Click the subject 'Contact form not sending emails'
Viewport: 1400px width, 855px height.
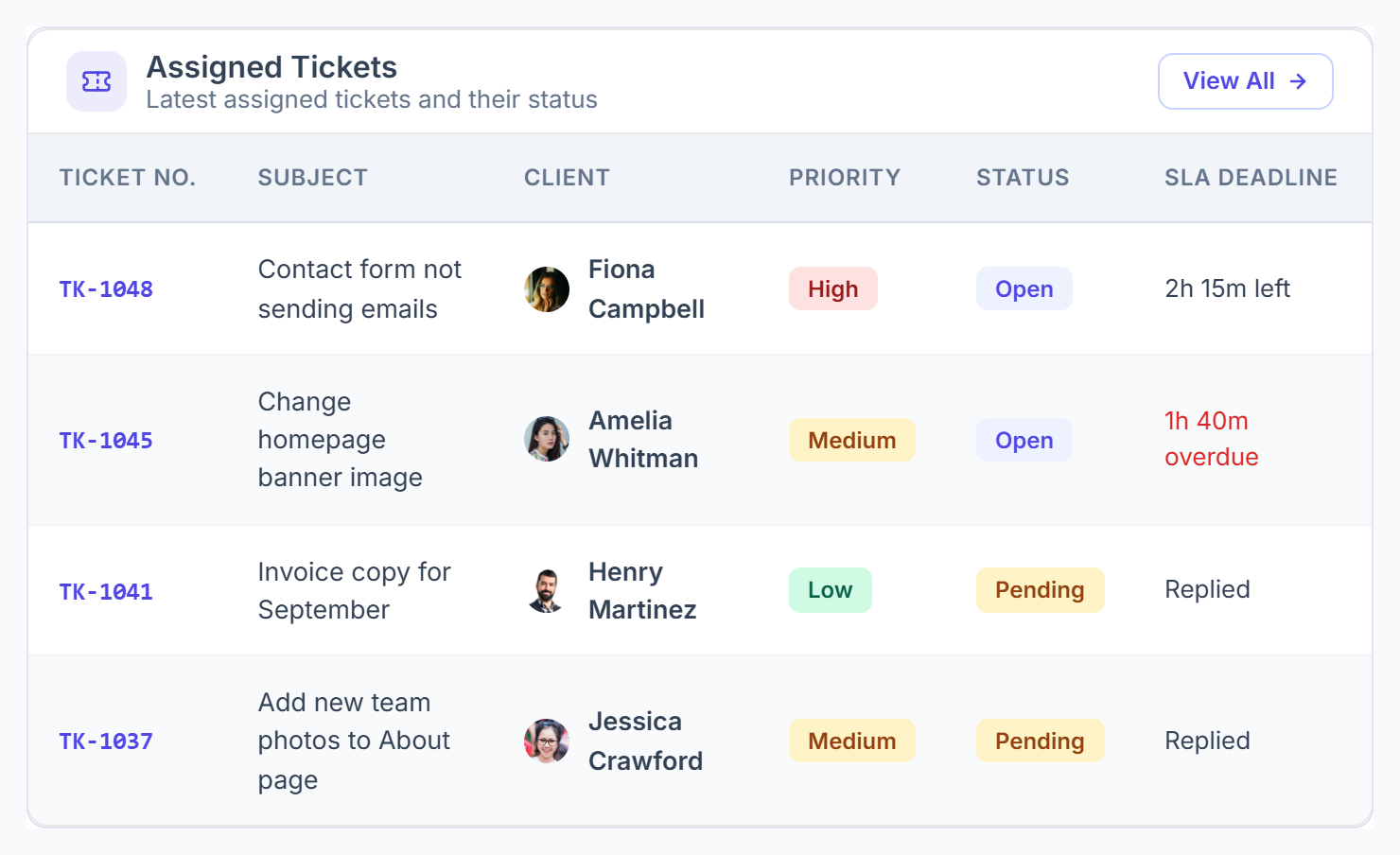coord(359,289)
